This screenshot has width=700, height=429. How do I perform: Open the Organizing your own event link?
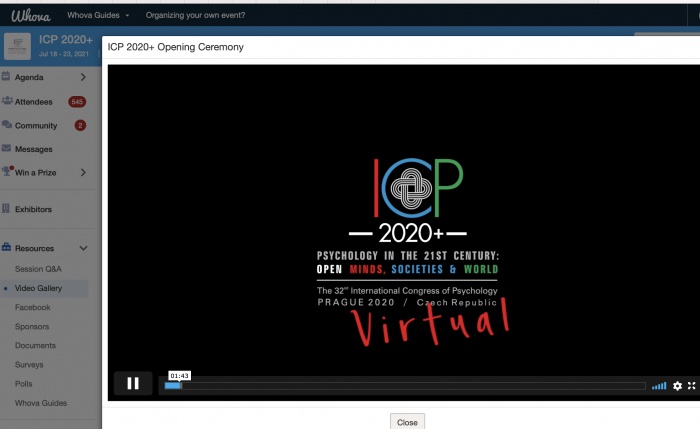click(x=195, y=15)
